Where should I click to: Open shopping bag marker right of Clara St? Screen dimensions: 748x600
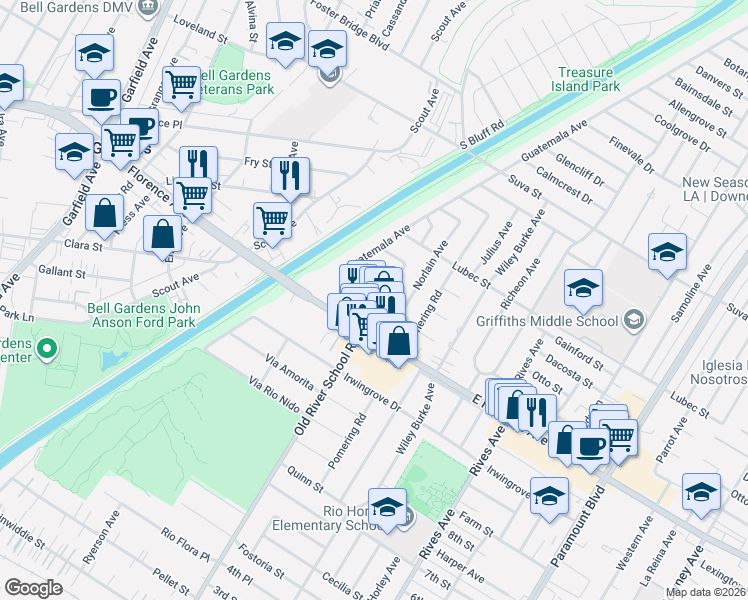coord(163,235)
